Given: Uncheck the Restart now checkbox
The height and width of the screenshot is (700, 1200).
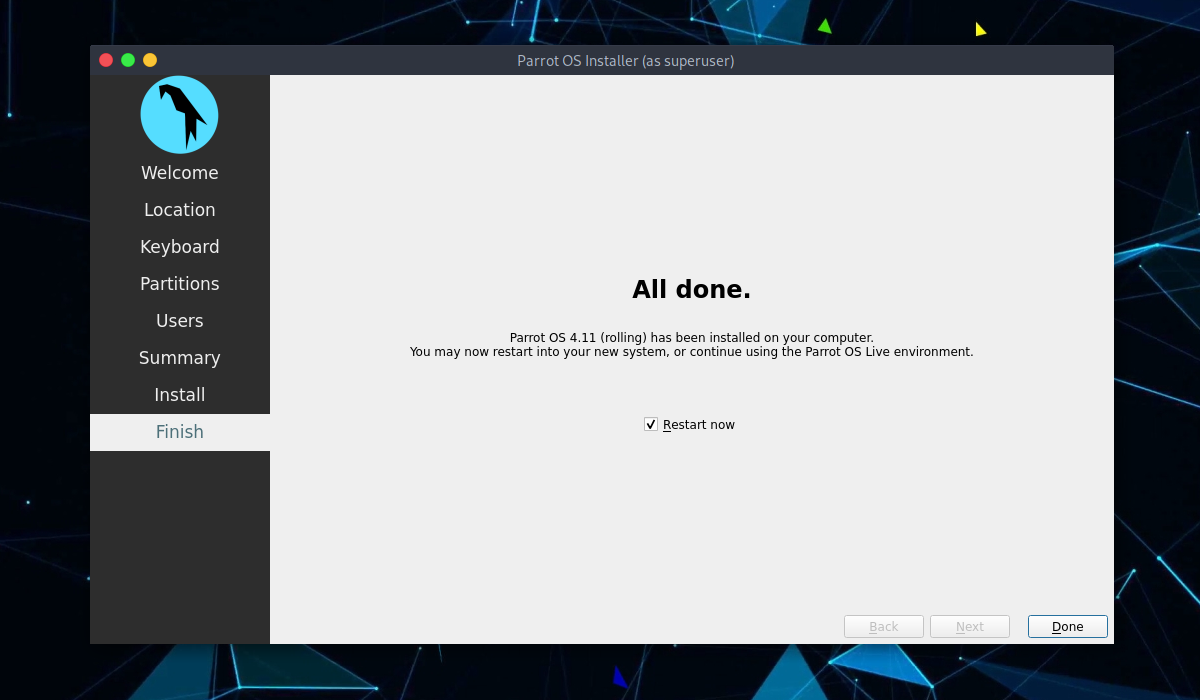Looking at the screenshot, I should (x=651, y=425).
